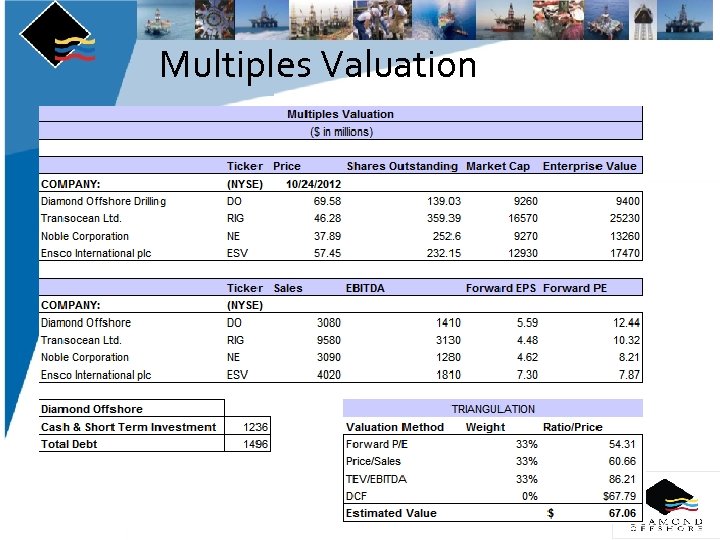Click Diamond Offshore price 69.58
Viewport: 720px width, 540px height.
(327, 201)
